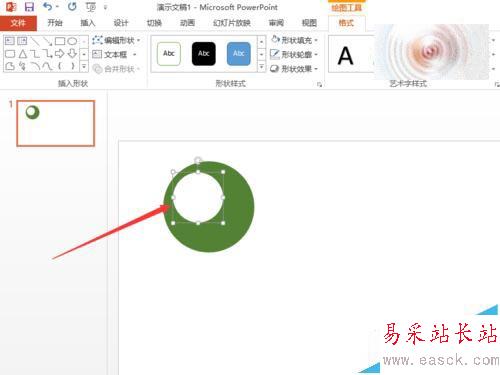Switch to the 插入 (Insert) tab
This screenshot has height=375, width=500.
(x=88, y=23)
